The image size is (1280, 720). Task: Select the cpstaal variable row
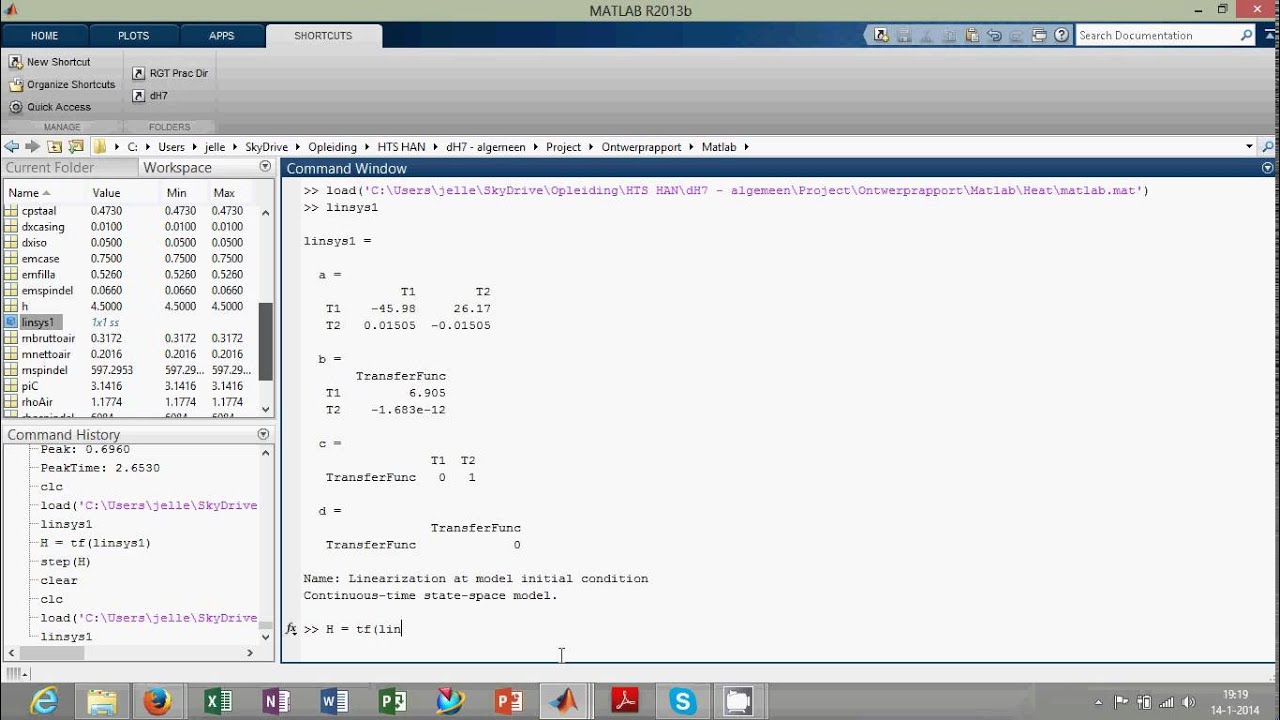130,211
